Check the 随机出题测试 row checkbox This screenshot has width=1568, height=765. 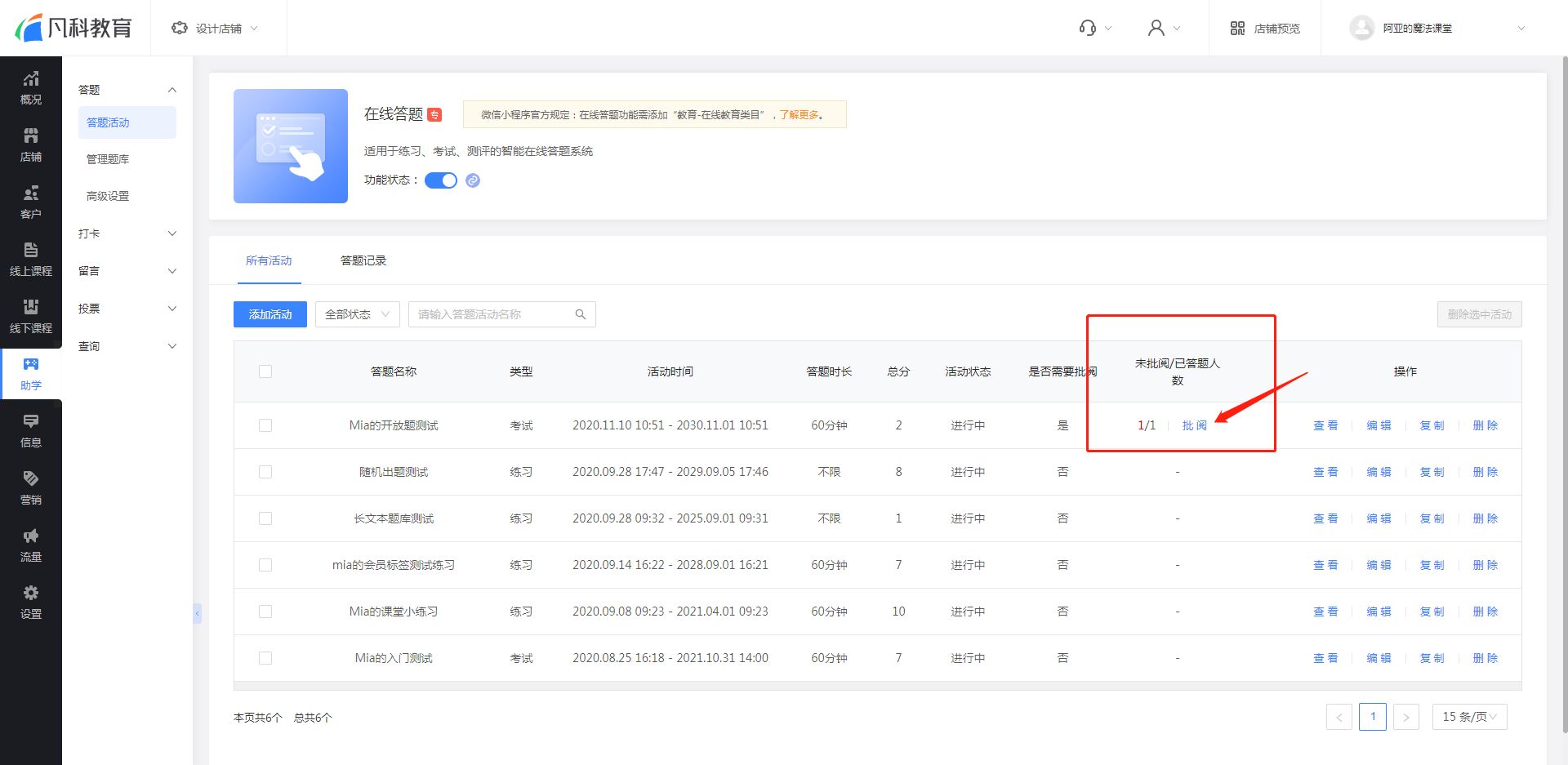[265, 472]
